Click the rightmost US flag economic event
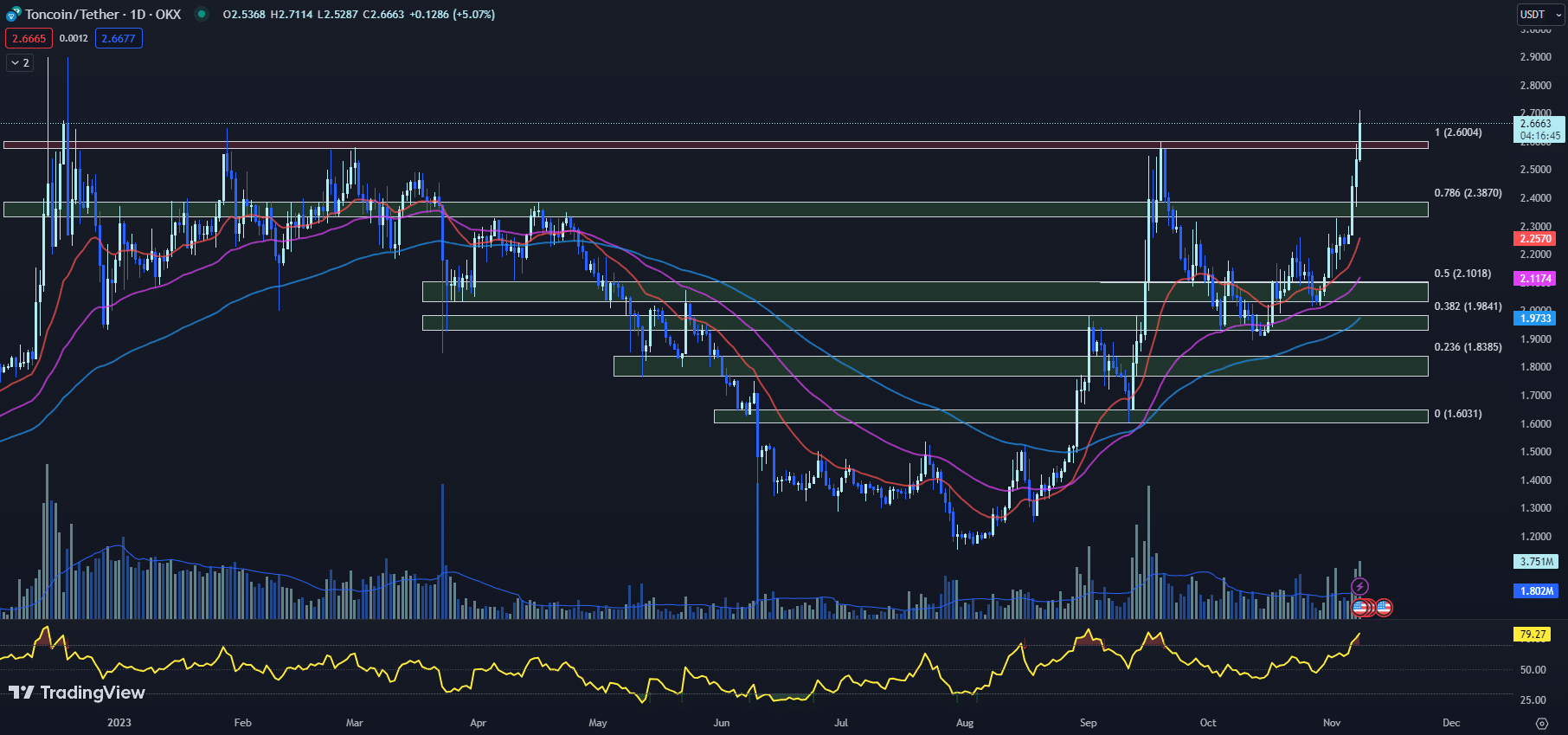The image size is (1568, 735). click(x=1384, y=608)
